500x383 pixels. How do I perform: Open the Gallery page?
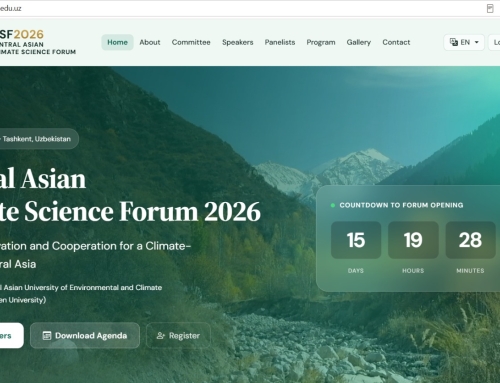coord(359,42)
